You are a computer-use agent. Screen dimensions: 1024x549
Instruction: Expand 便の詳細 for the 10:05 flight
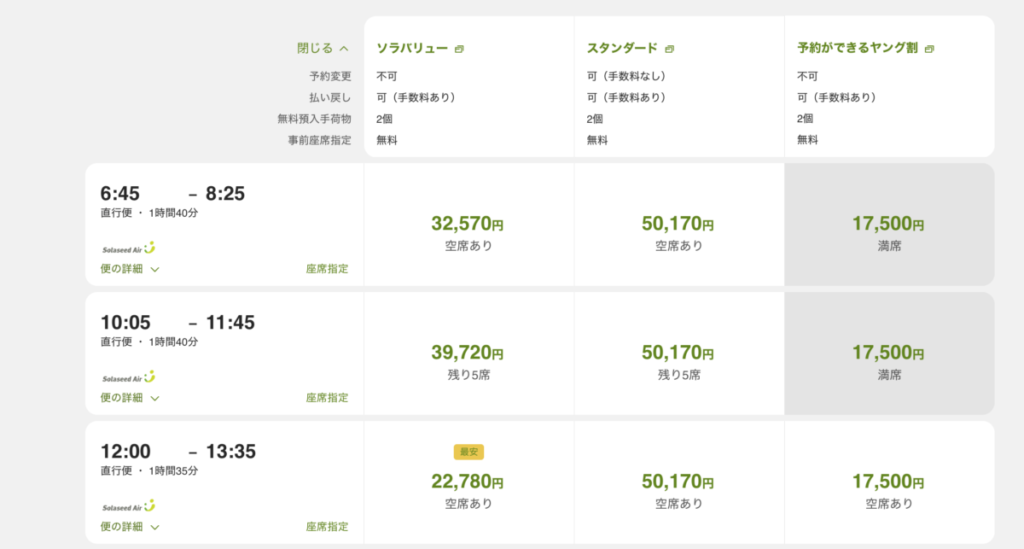(x=130, y=398)
